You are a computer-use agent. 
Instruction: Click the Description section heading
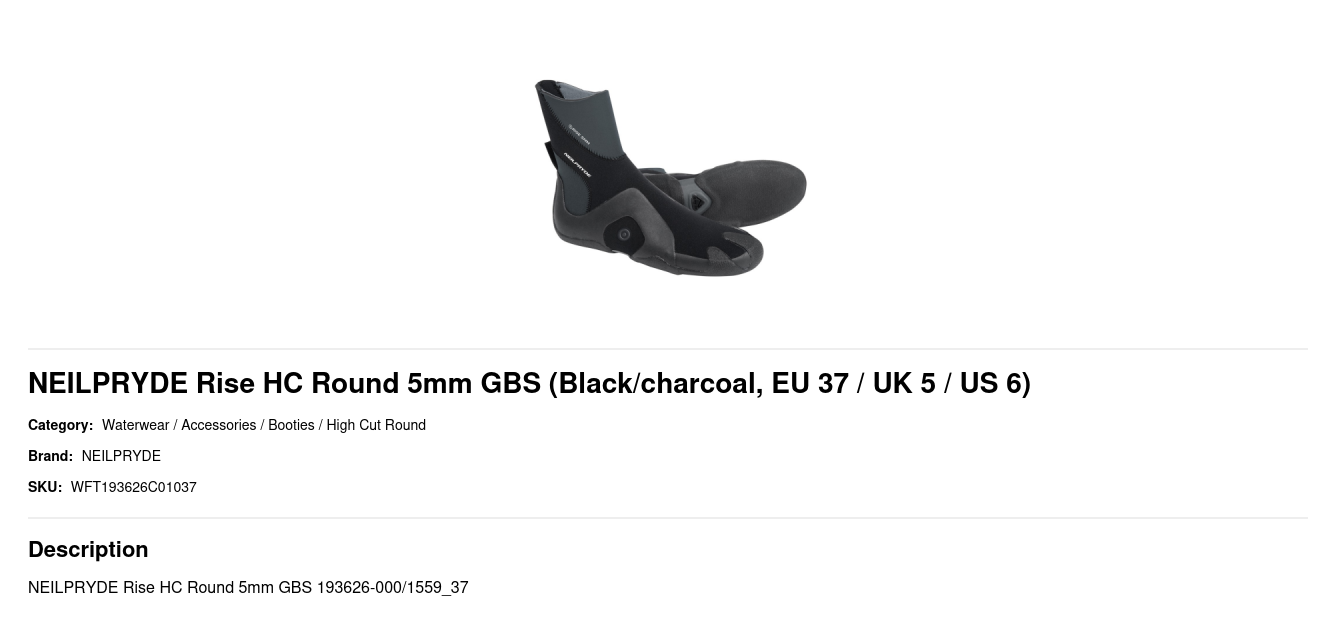(88, 549)
